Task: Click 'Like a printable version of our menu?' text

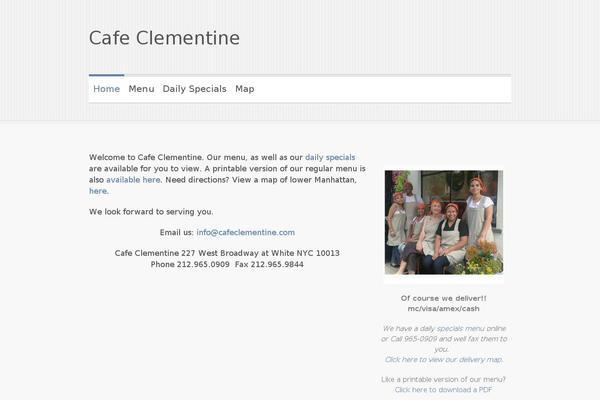Action: 443,379
